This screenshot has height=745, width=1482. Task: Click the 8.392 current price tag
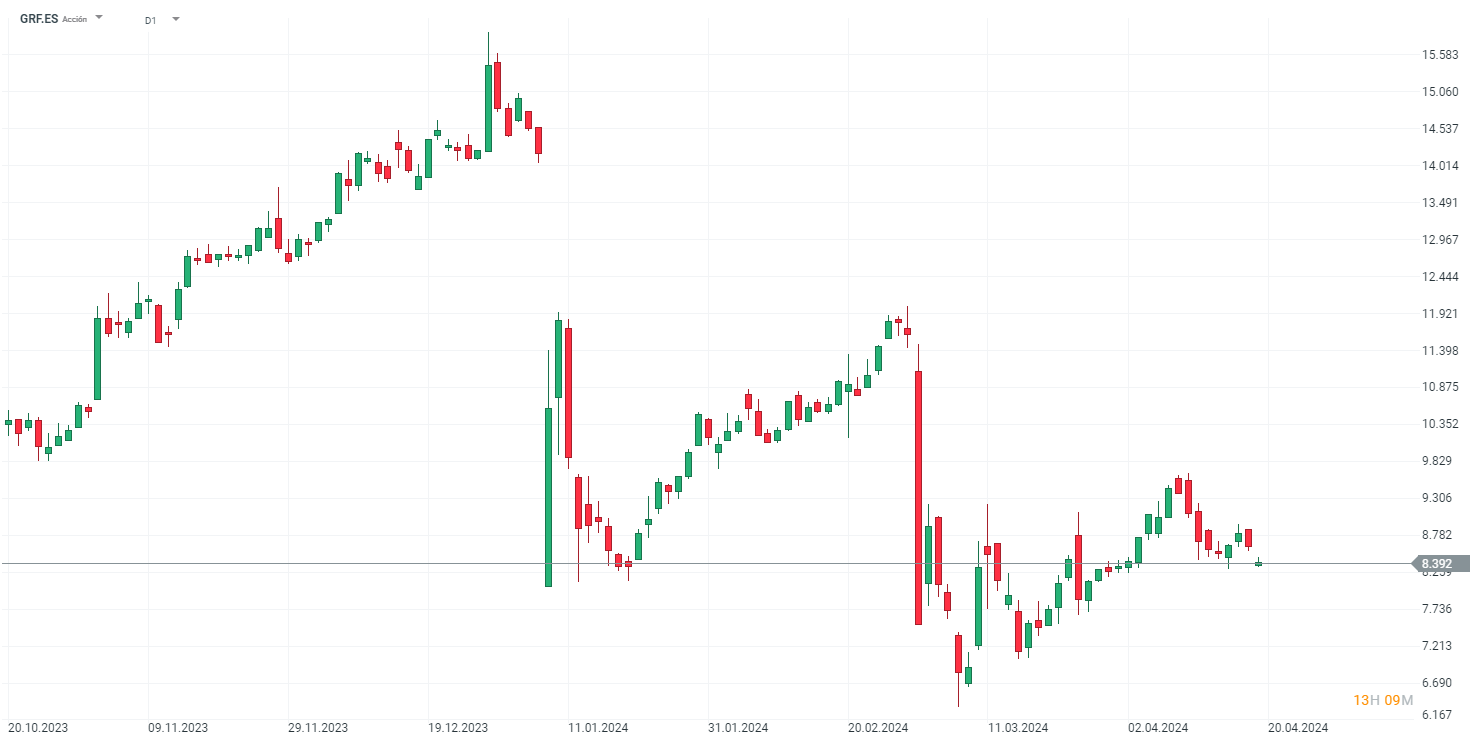click(x=1439, y=564)
